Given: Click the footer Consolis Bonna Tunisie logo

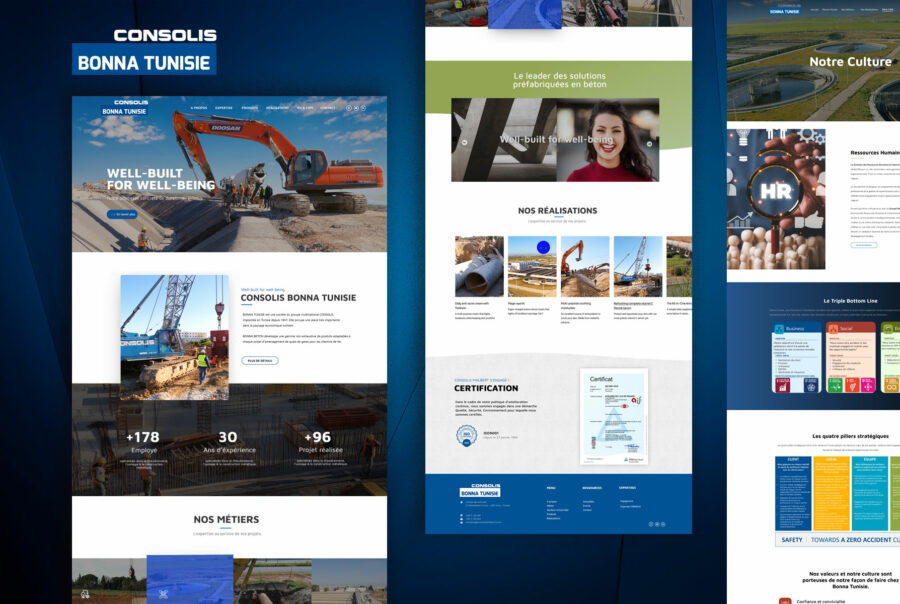Looking at the screenshot, I should pos(480,490).
